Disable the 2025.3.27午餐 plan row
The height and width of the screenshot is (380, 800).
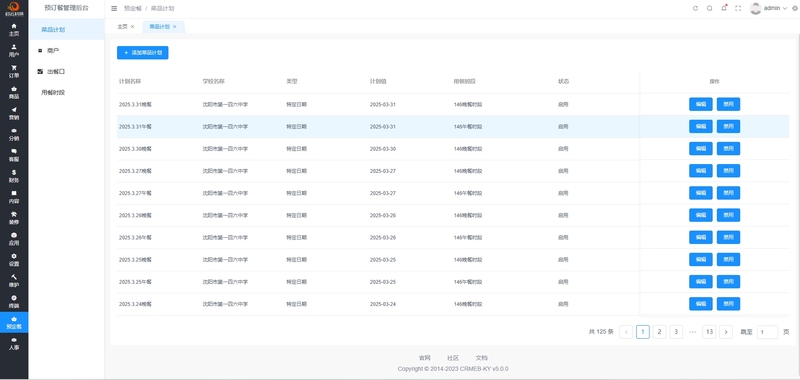pyautogui.click(x=728, y=193)
